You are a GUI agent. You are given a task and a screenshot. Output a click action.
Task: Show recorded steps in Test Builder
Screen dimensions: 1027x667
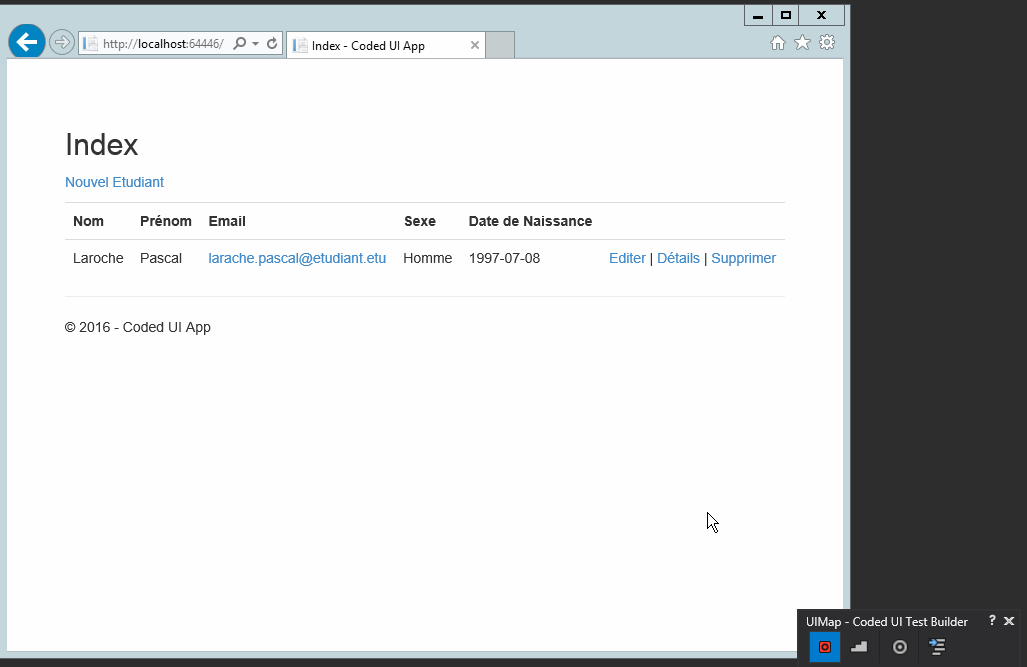pos(859,647)
